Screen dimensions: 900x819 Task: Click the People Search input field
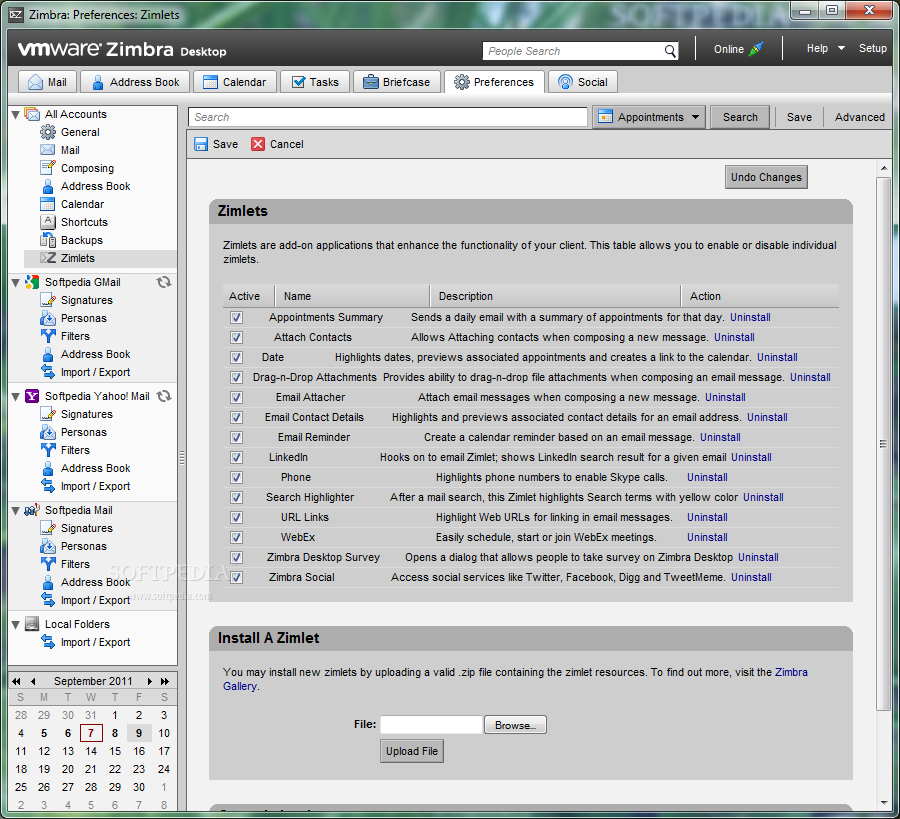[573, 51]
